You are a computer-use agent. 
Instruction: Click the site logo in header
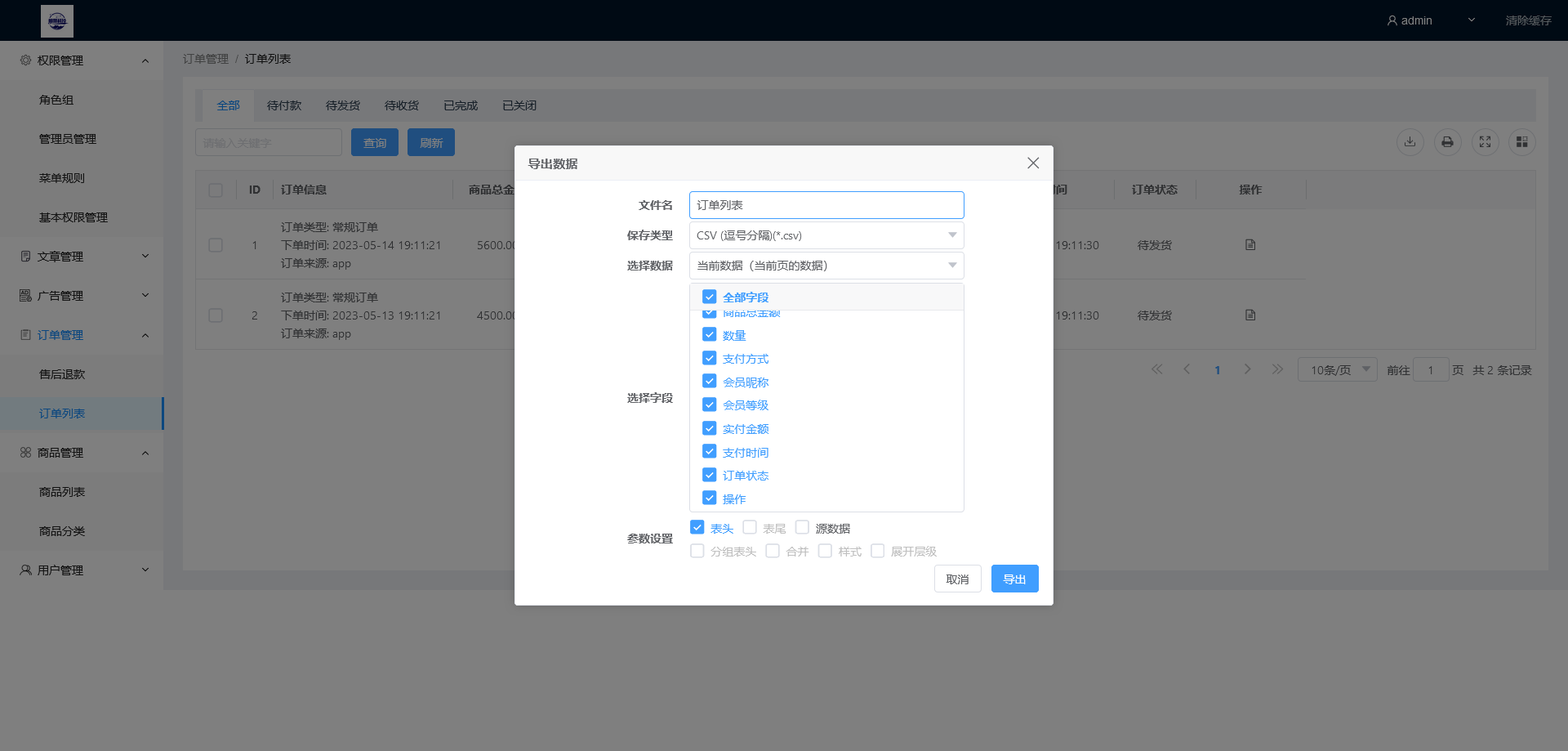click(57, 21)
